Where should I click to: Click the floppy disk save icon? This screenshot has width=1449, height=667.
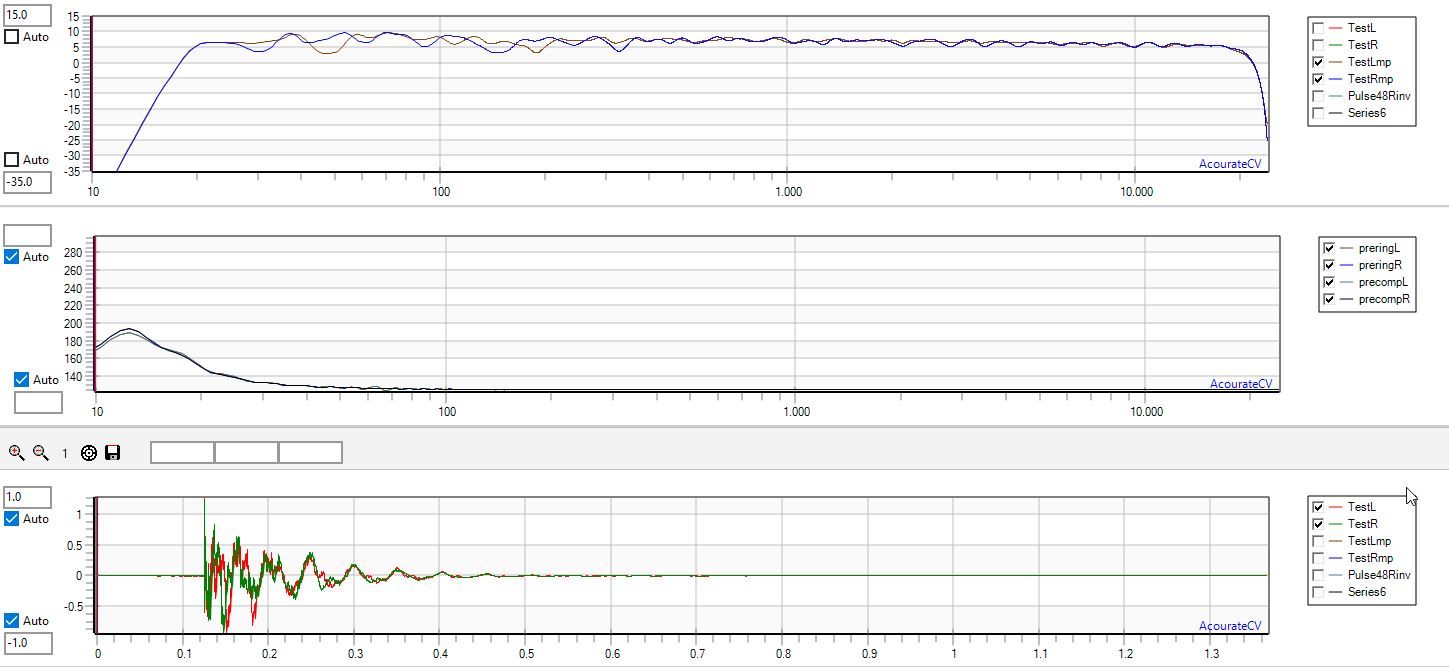112,453
